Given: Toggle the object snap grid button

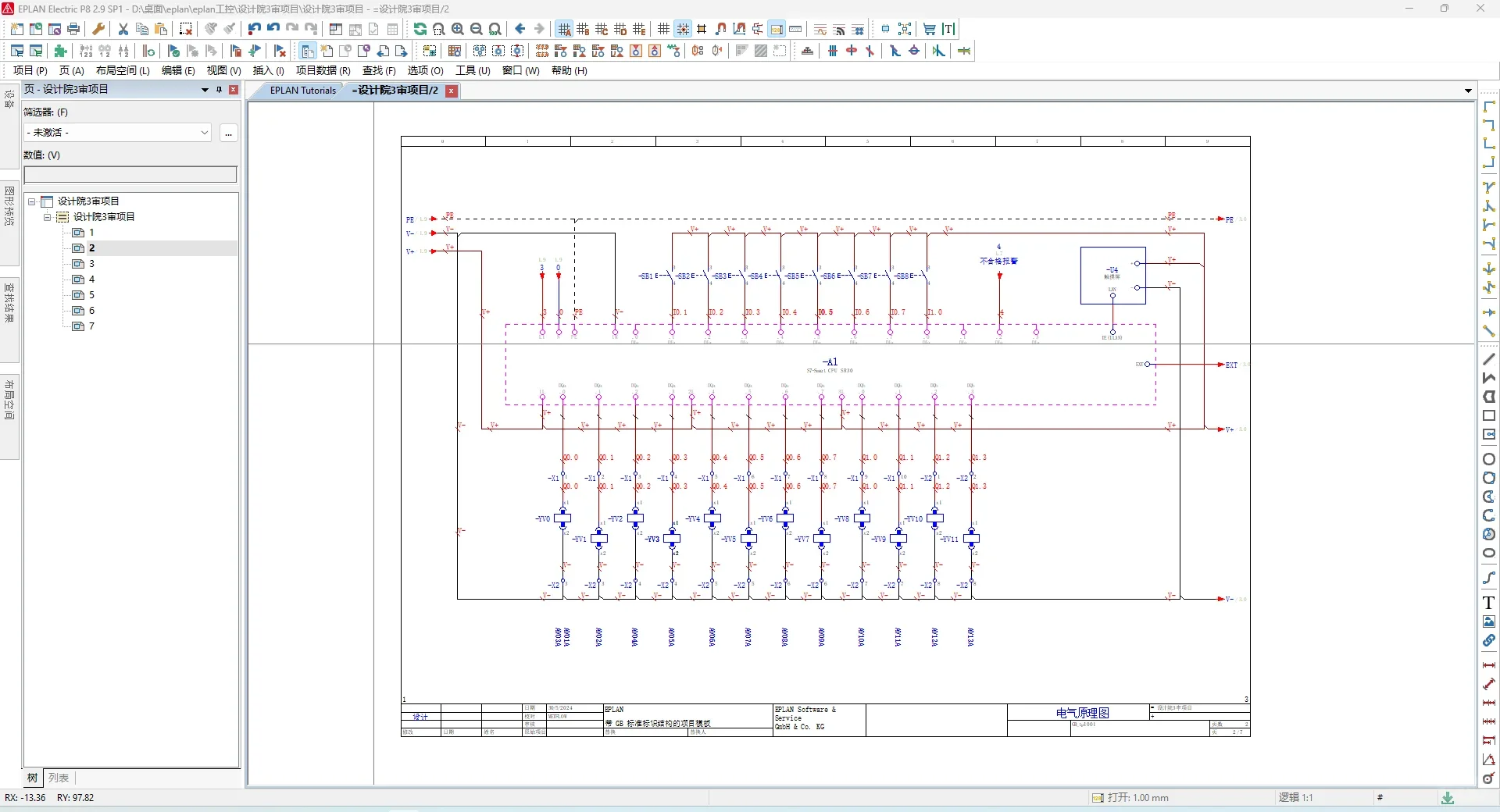Looking at the screenshot, I should 683,29.
